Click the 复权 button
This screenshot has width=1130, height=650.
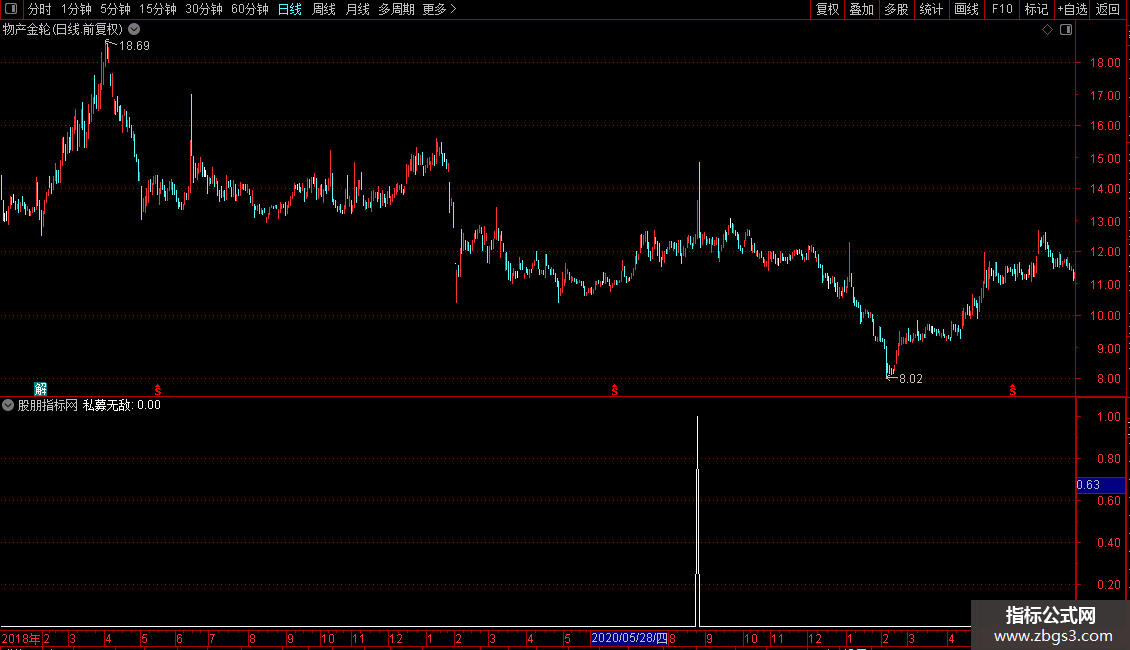827,9
